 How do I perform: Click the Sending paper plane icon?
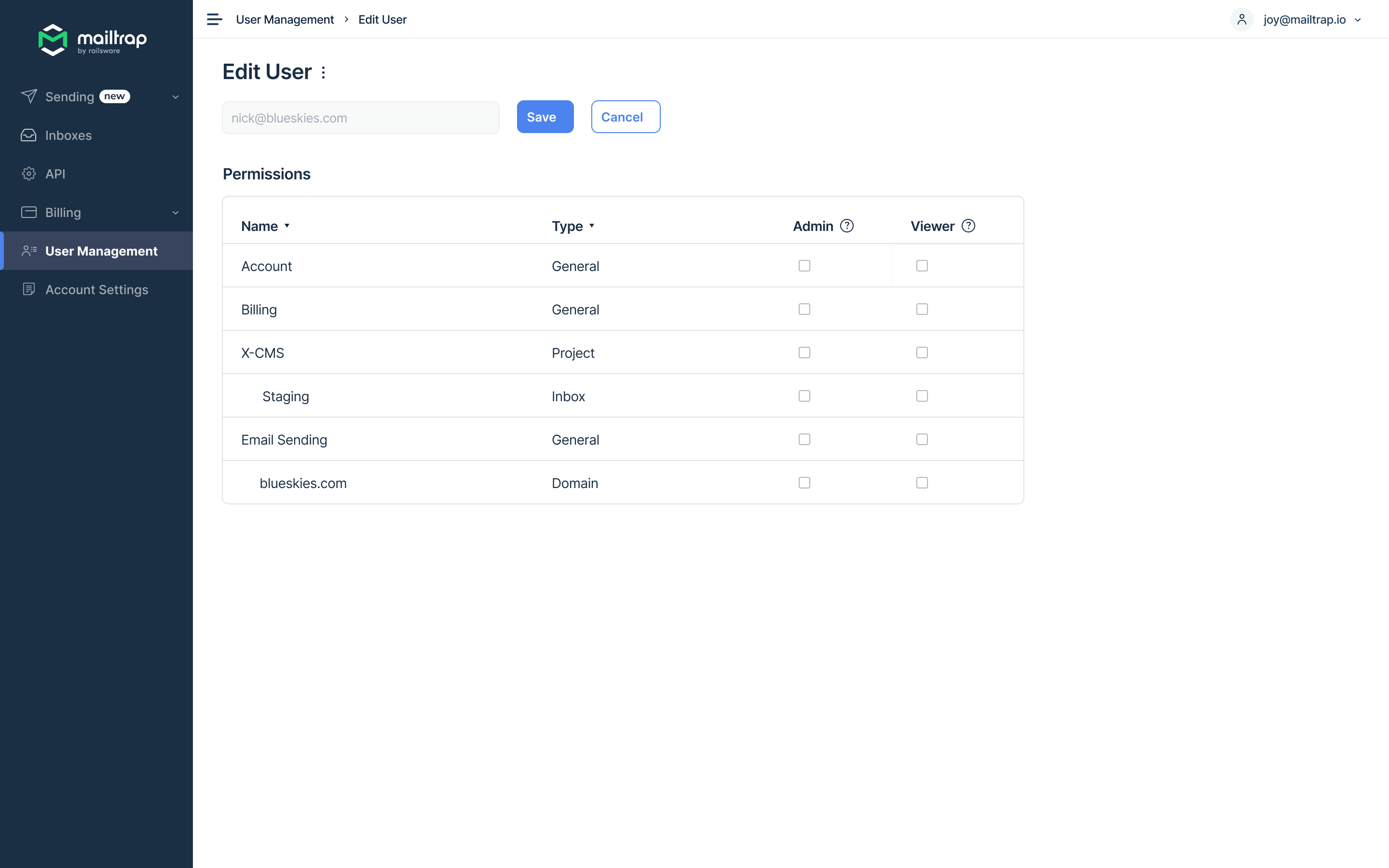[29, 96]
